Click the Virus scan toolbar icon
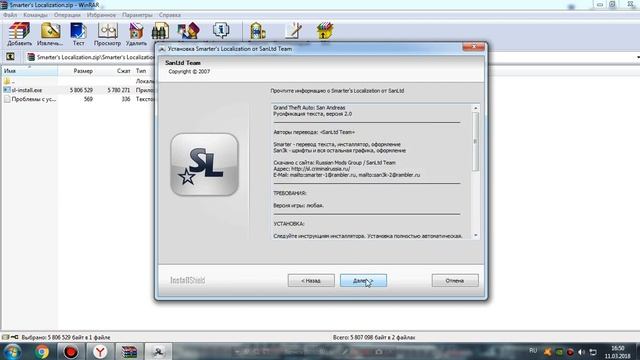The height and width of the screenshot is (360, 640). (x=258, y=31)
